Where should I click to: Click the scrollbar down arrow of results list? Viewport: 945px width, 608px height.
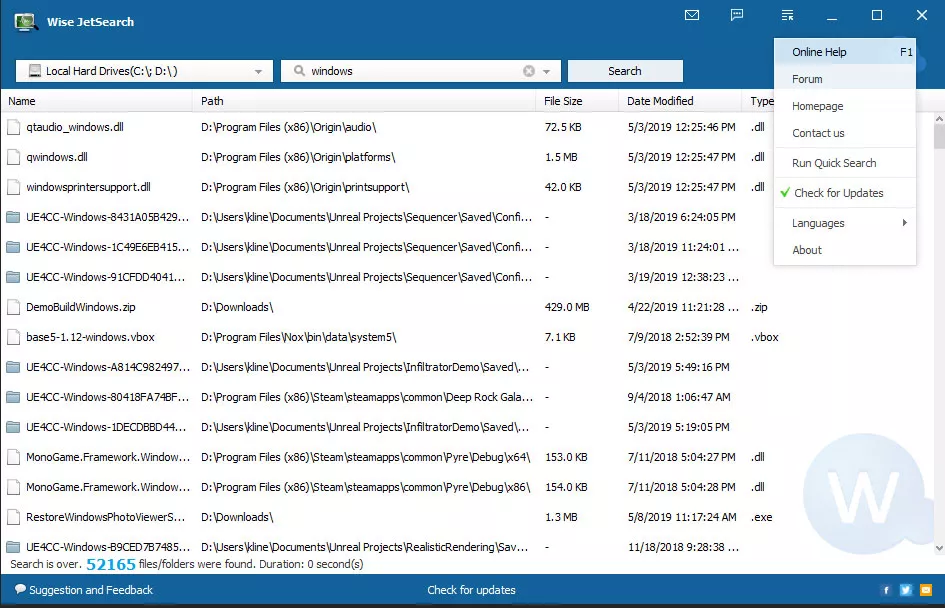tap(939, 548)
